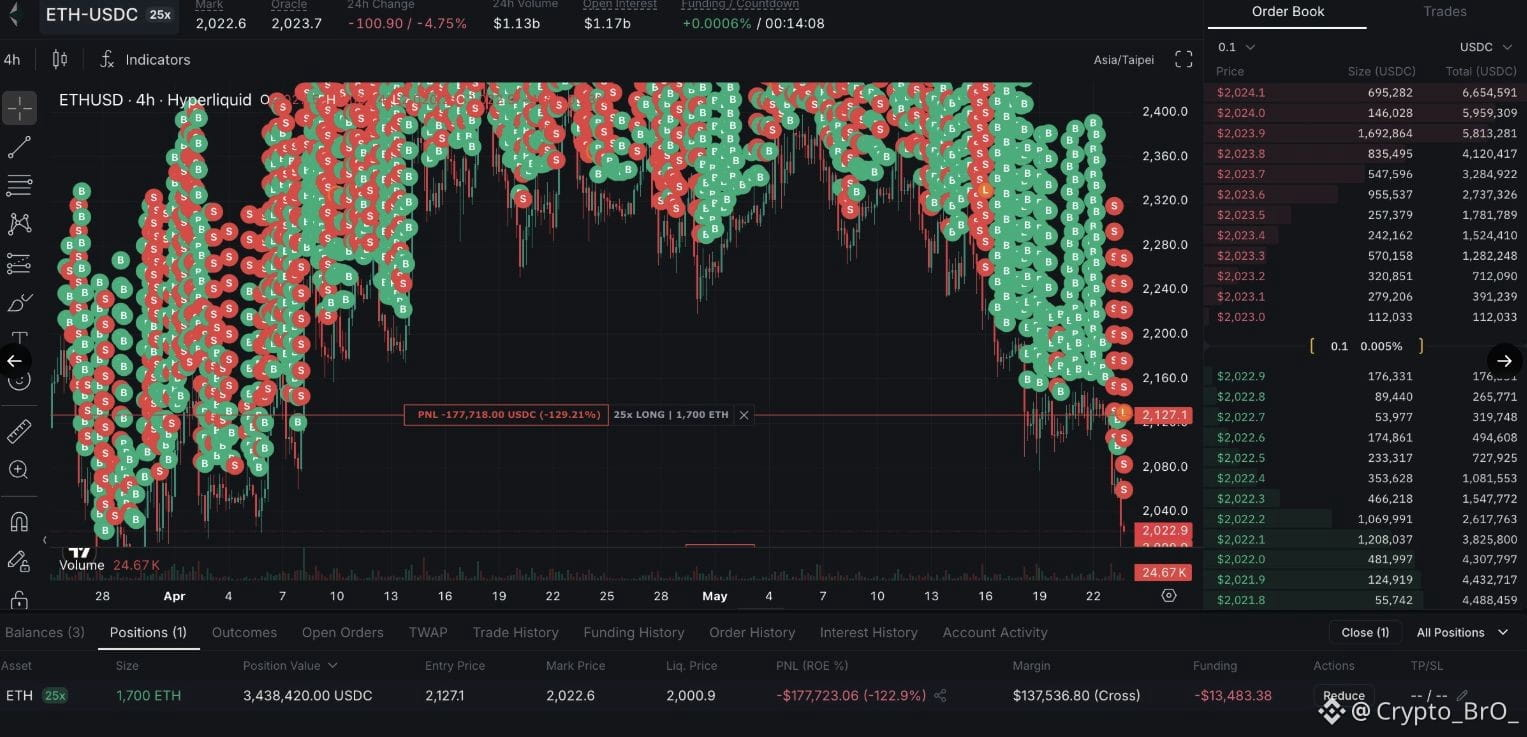The height and width of the screenshot is (737, 1527).
Task: Open the TWAP tab
Action: pyautogui.click(x=428, y=632)
